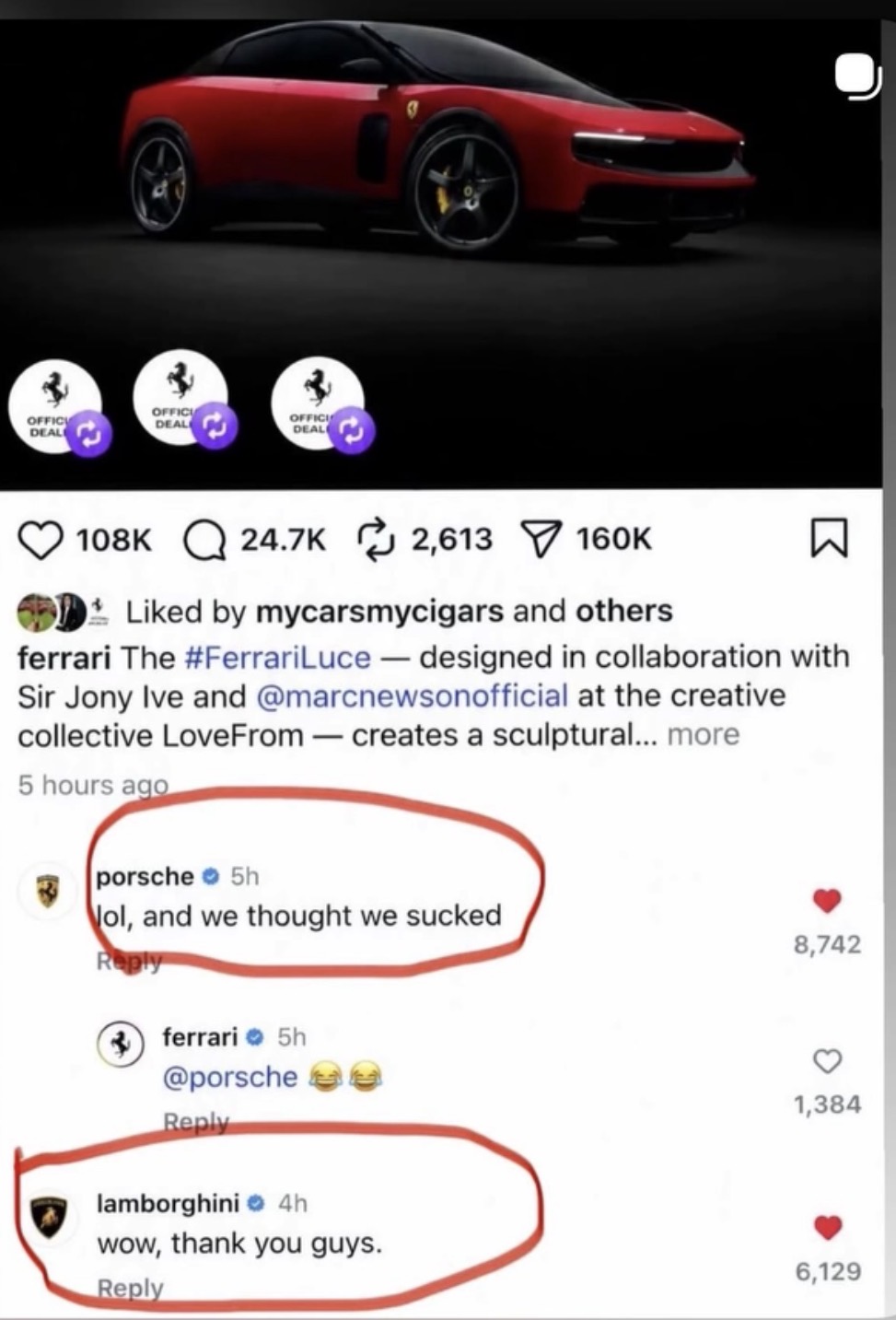Viewport: 896px width, 1320px height.
Task: Like the Ferrari post with heart icon
Action: (x=40, y=539)
